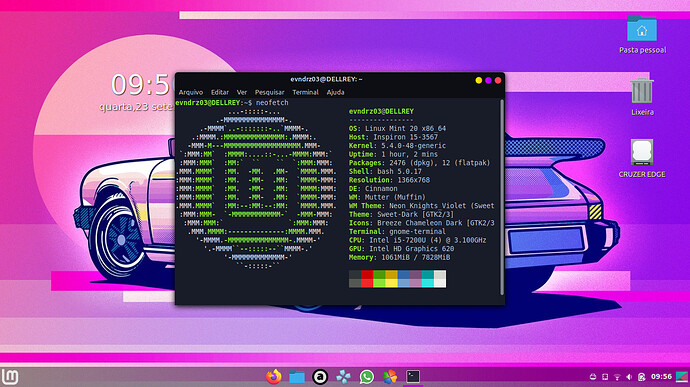
Task: Open the update manager shield icon
Action: tap(642, 377)
